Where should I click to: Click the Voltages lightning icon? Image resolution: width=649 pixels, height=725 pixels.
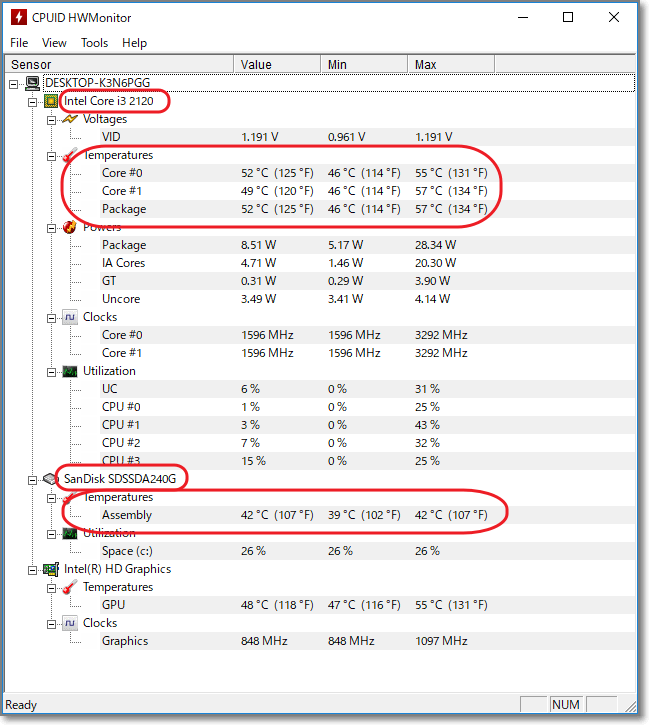(x=70, y=119)
